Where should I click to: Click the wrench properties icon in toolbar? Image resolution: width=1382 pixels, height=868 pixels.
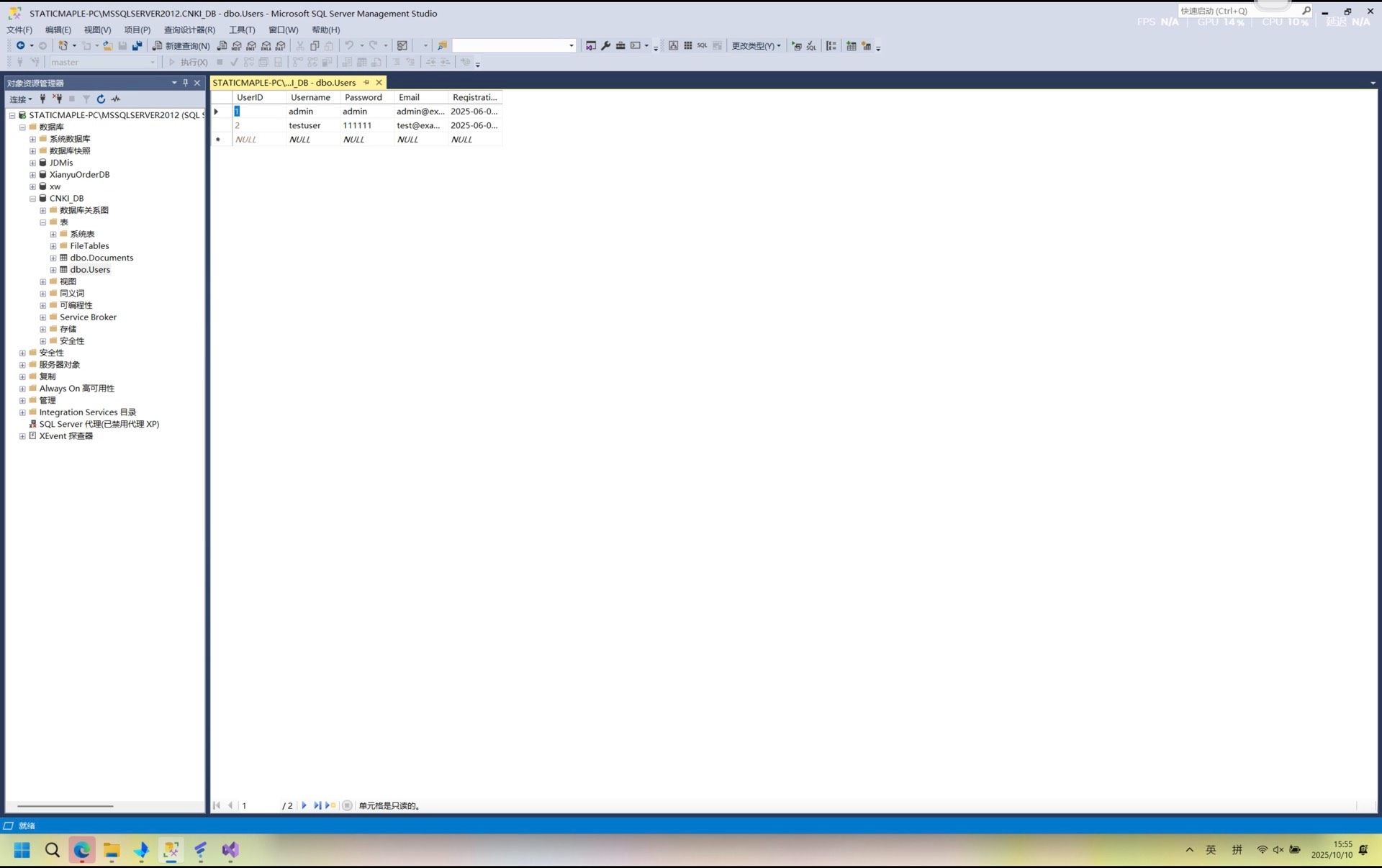(x=605, y=45)
